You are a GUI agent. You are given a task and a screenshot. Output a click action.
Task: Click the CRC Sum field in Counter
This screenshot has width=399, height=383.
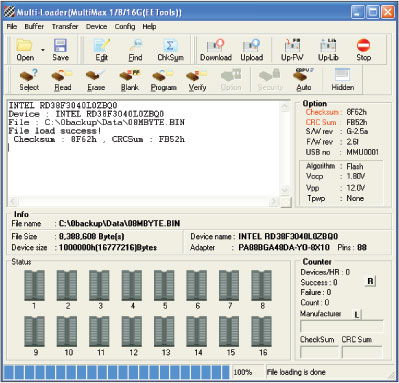point(362,352)
